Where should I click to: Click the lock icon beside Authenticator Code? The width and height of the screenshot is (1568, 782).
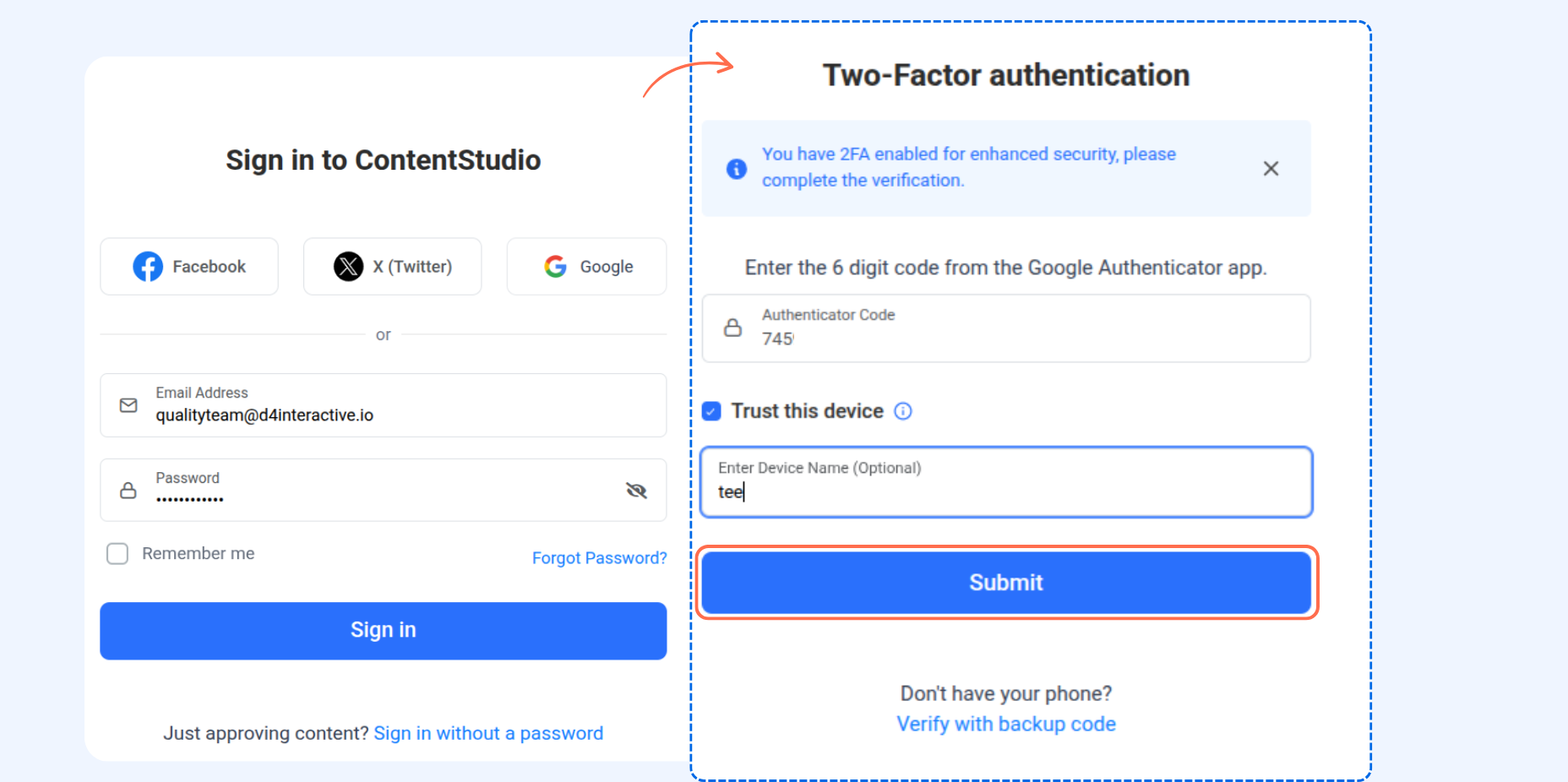coord(733,328)
